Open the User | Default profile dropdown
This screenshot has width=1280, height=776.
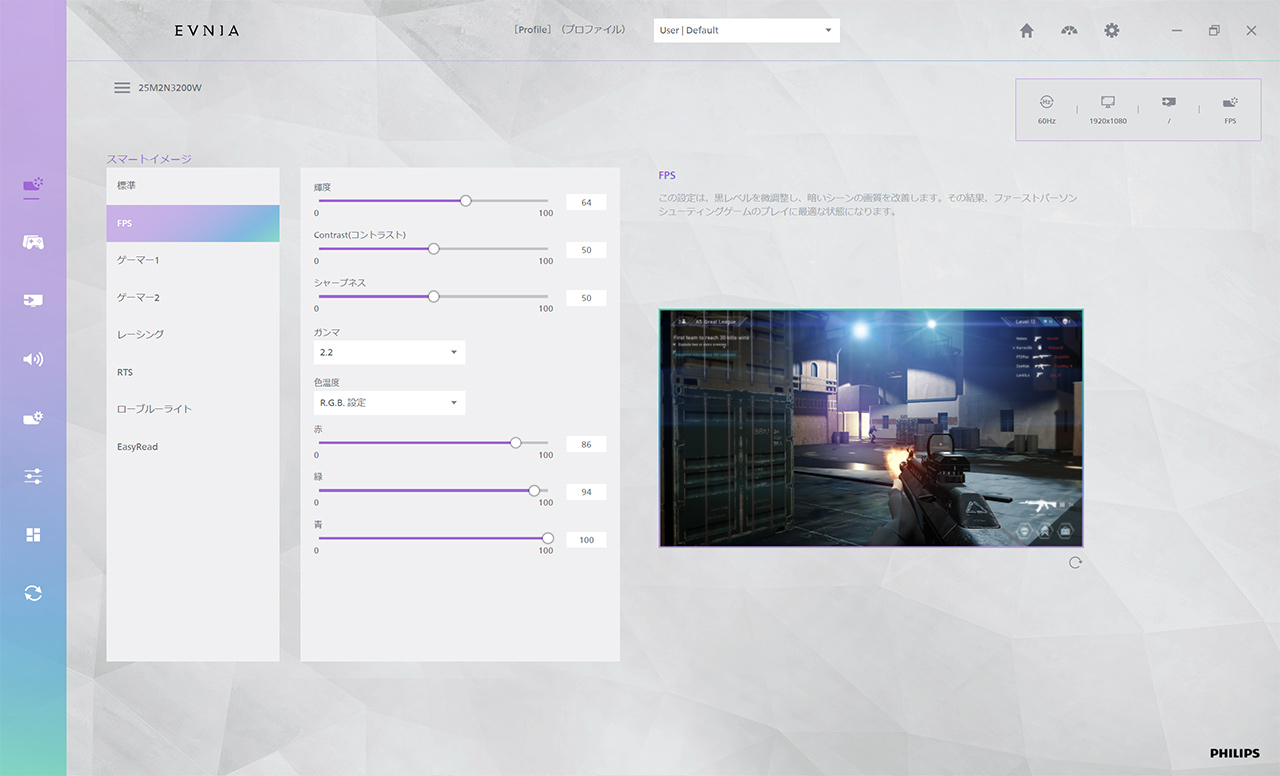click(747, 30)
